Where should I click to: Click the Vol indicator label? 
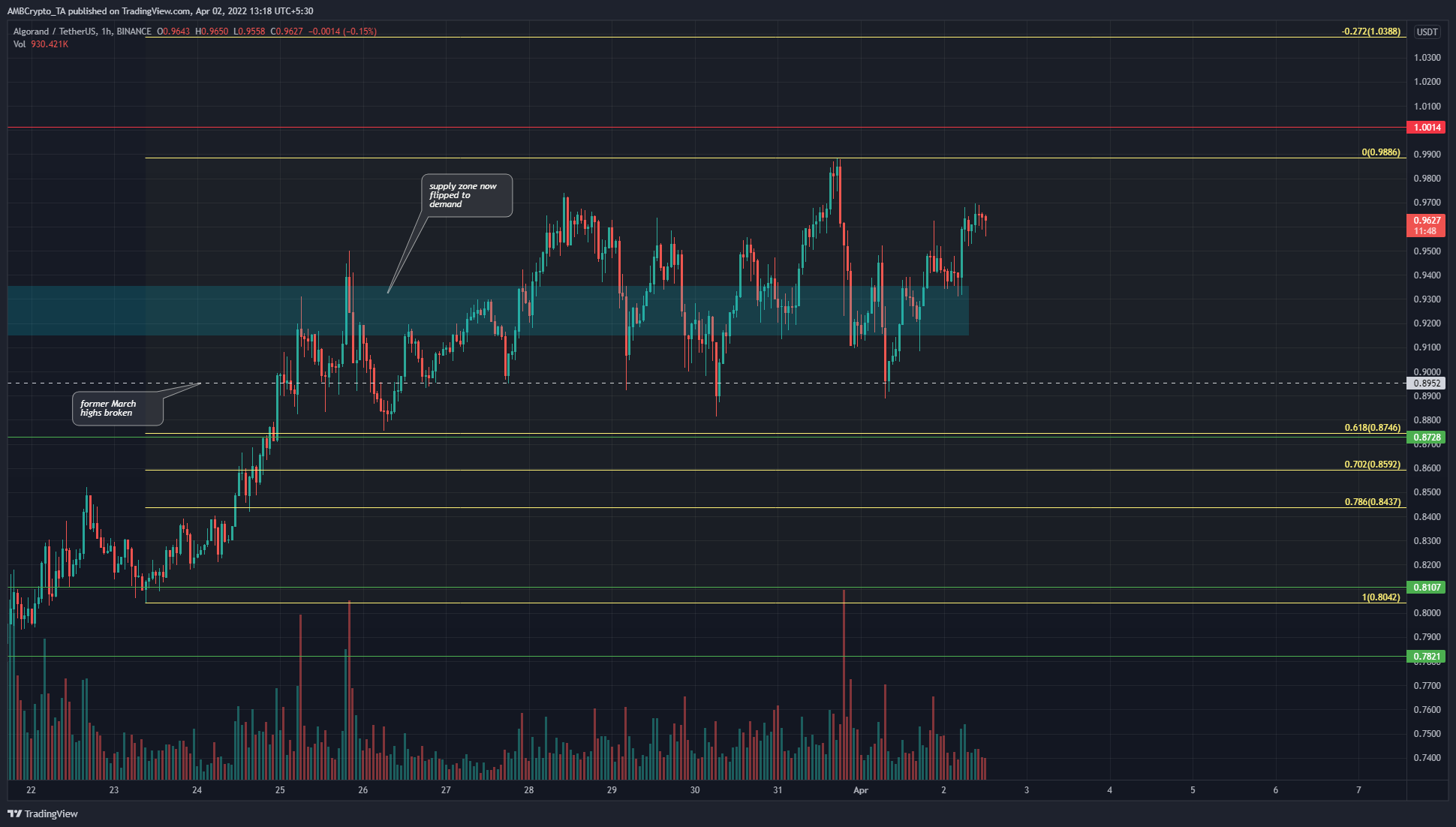pyautogui.click(x=19, y=44)
